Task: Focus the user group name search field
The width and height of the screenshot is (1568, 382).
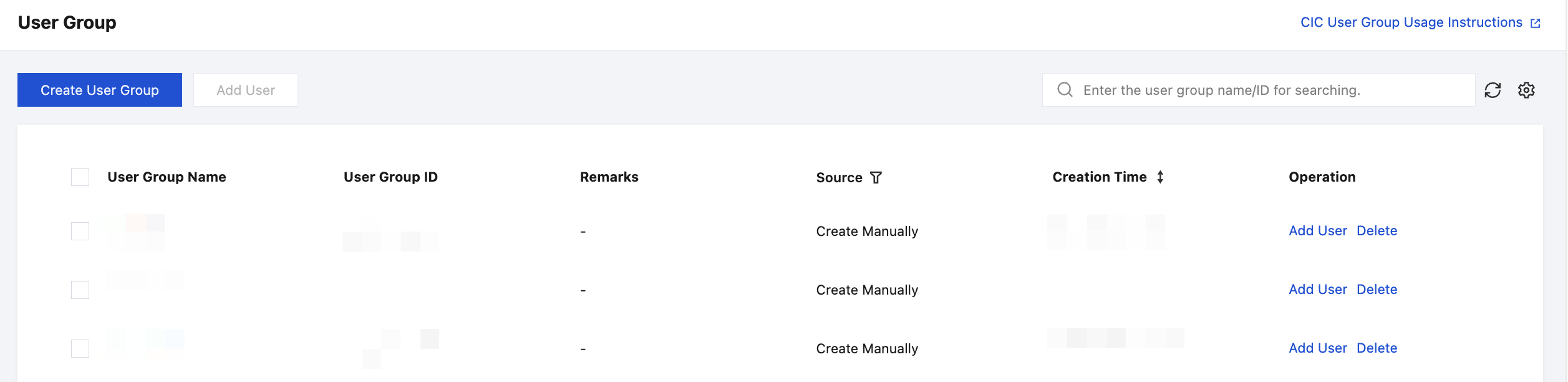Action: click(x=1259, y=90)
